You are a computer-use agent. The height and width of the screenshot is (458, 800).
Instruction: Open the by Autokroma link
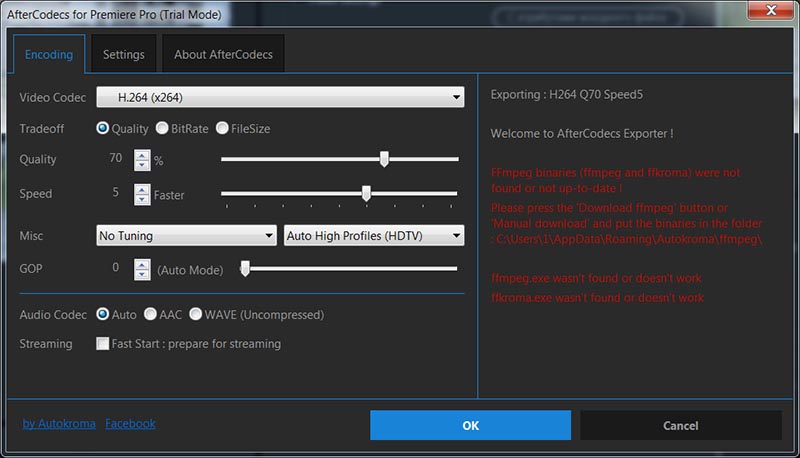pyautogui.click(x=59, y=423)
